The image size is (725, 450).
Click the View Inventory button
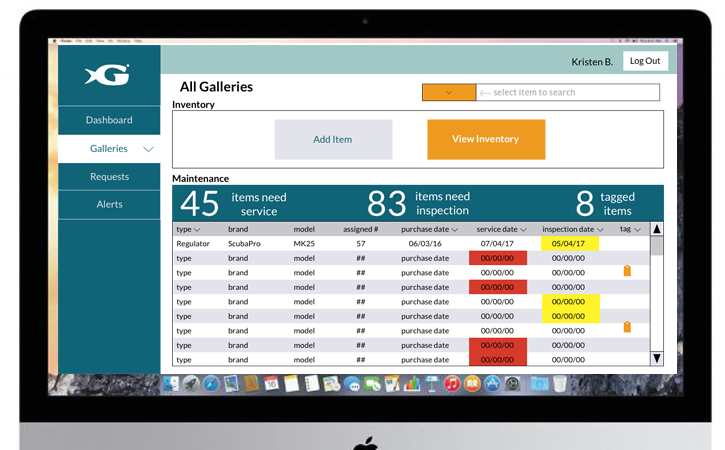(486, 139)
